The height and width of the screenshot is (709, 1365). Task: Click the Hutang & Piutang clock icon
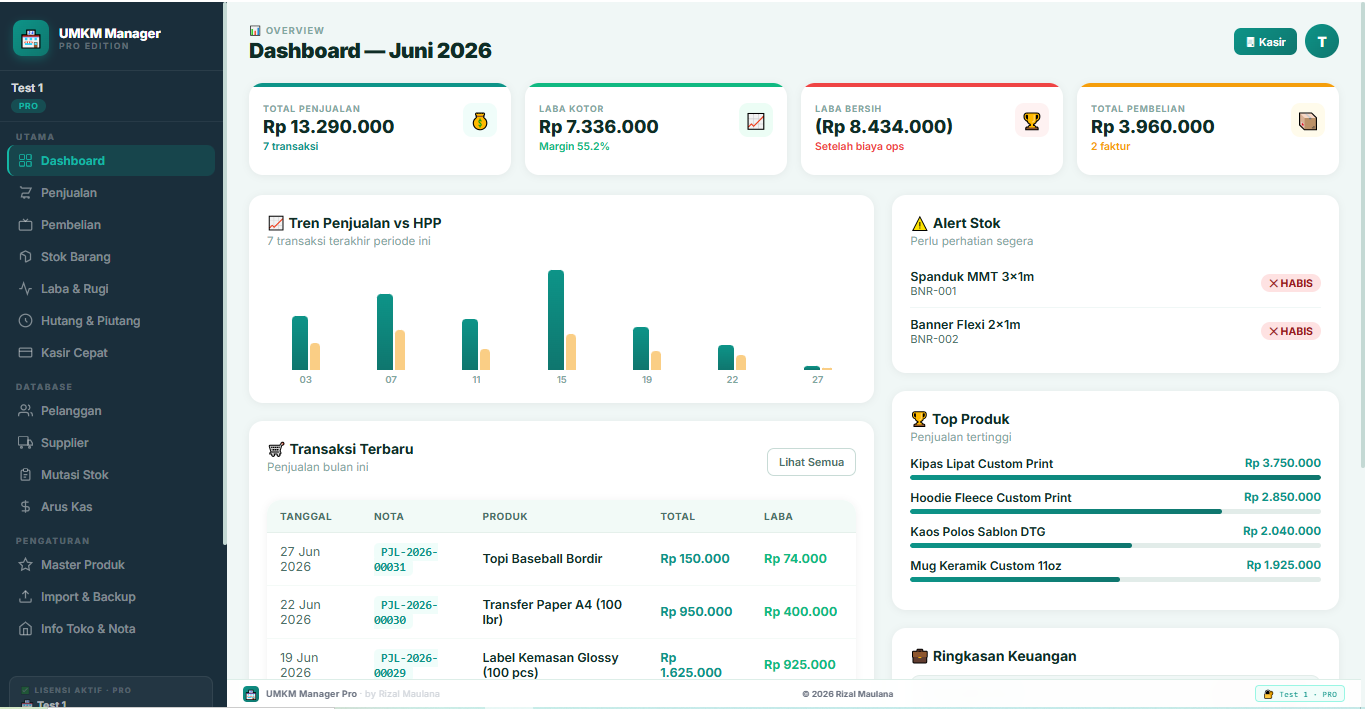click(x=26, y=321)
